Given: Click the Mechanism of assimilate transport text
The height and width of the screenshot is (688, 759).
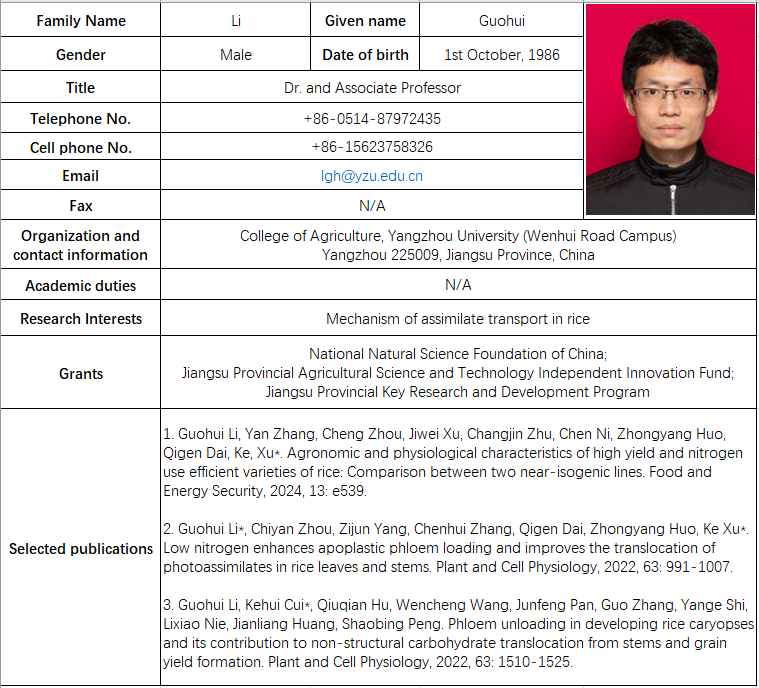Looking at the screenshot, I should point(458,319).
